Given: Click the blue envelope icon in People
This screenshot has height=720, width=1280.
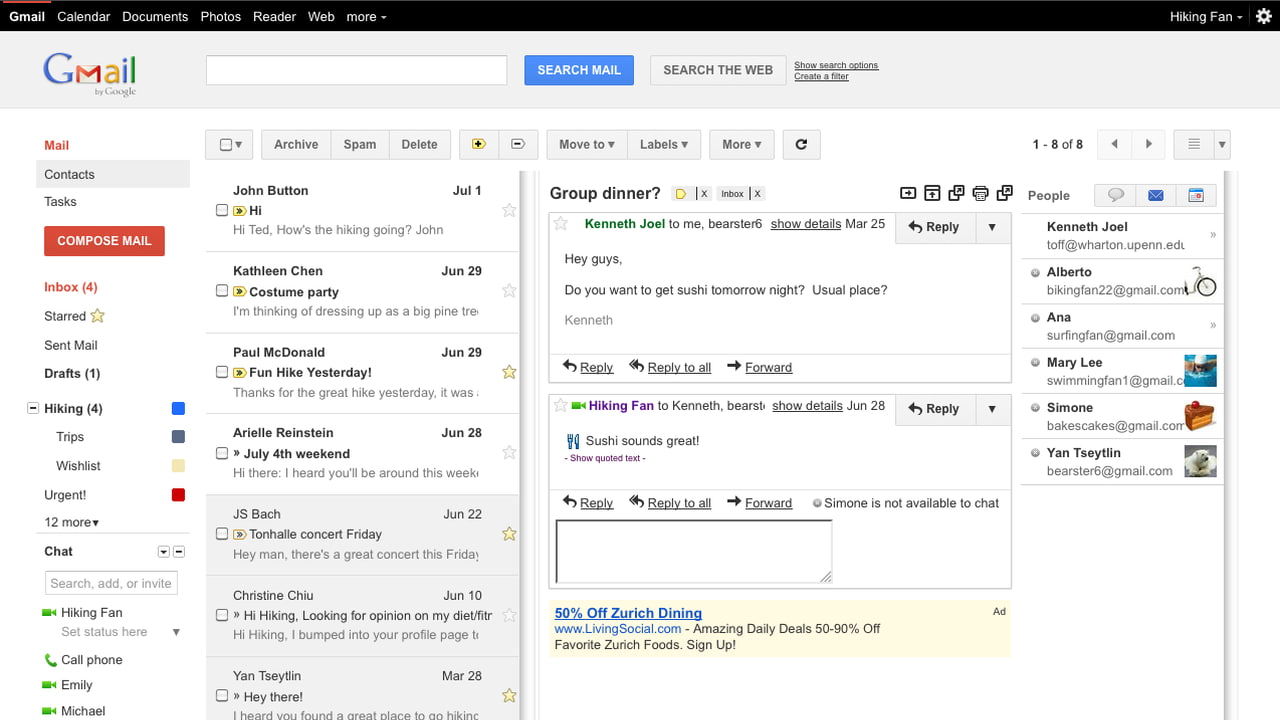Looking at the screenshot, I should (x=1156, y=195).
